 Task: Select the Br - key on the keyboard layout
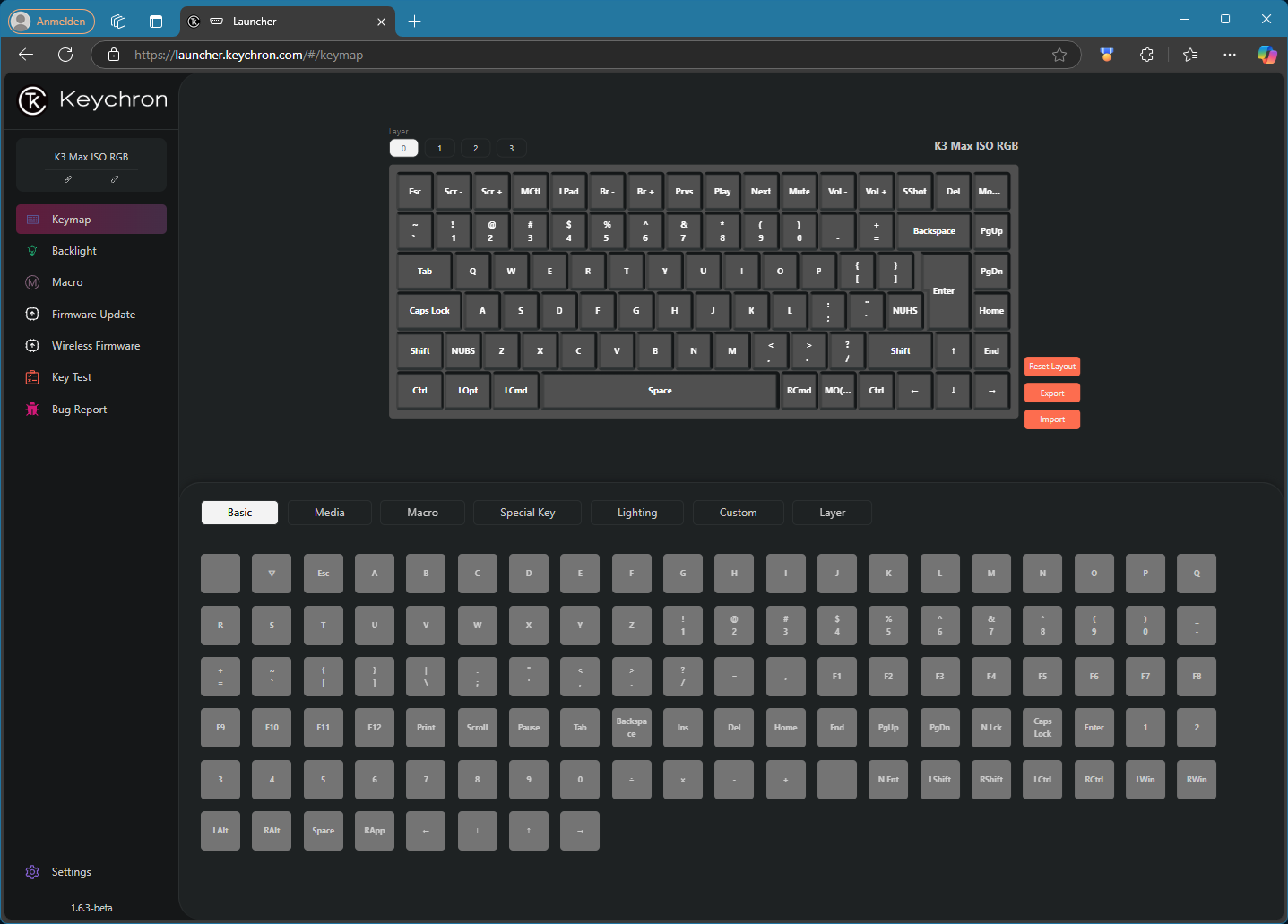tap(608, 191)
